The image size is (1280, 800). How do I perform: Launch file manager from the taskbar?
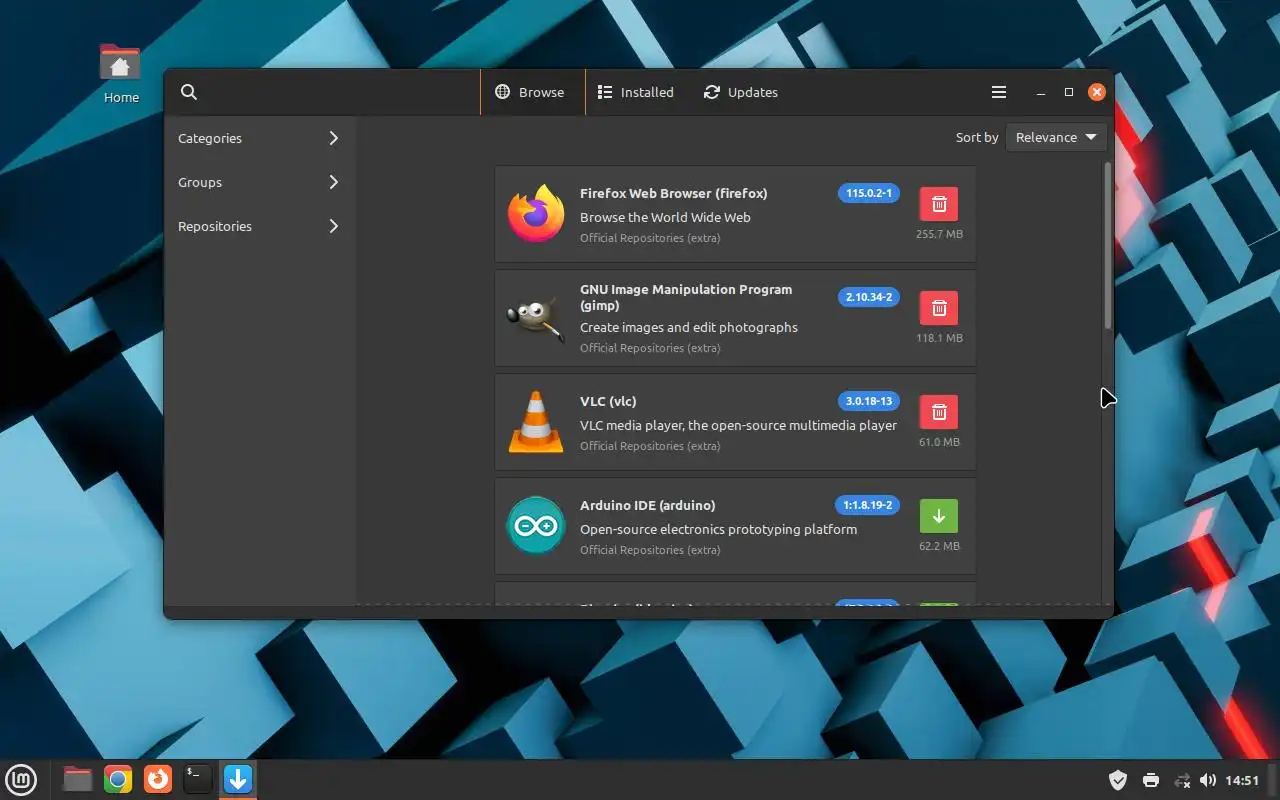click(x=78, y=779)
